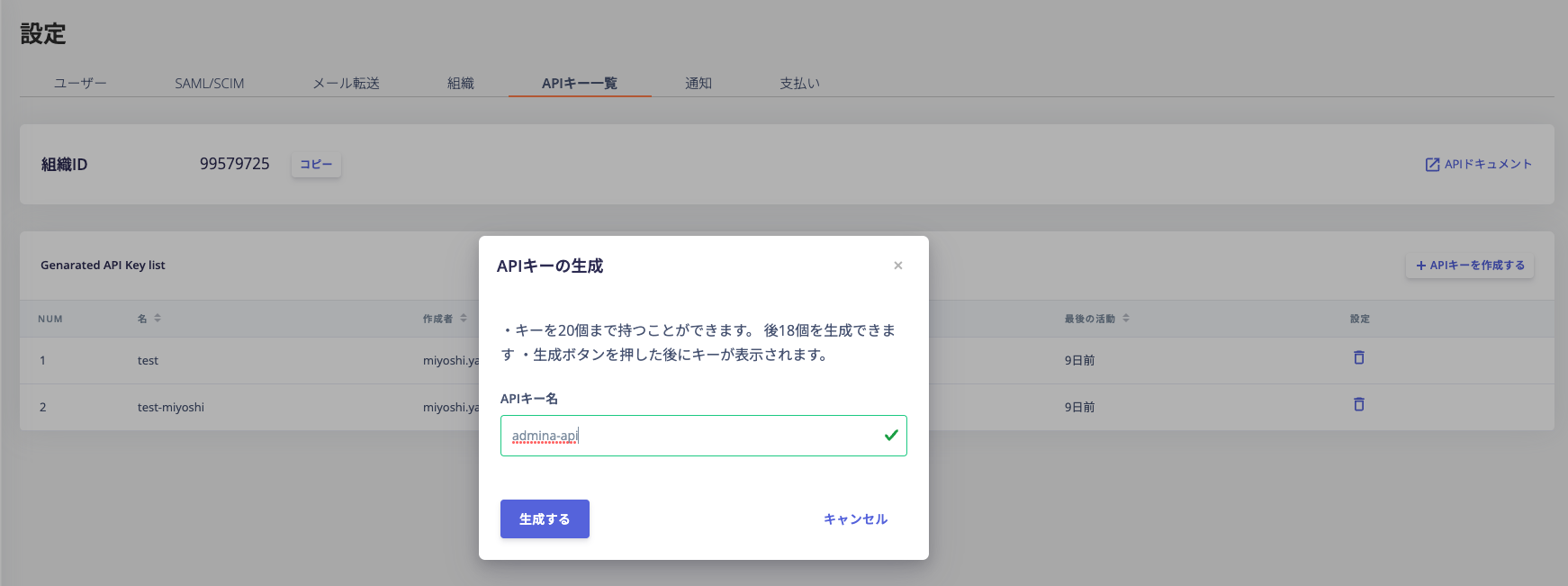Click the NUM column header
The image size is (1568, 586).
coord(50,319)
